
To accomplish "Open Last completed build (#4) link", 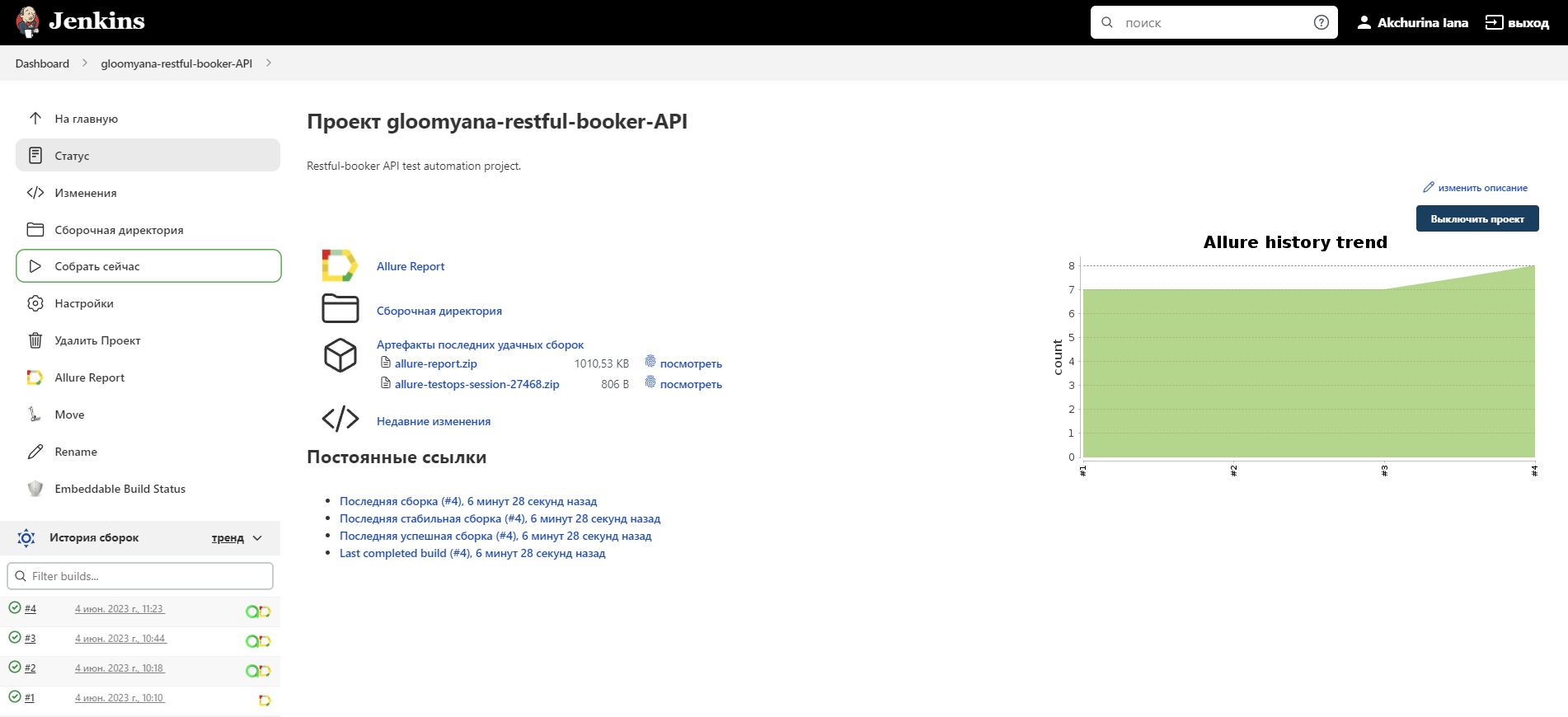I will tap(472, 553).
